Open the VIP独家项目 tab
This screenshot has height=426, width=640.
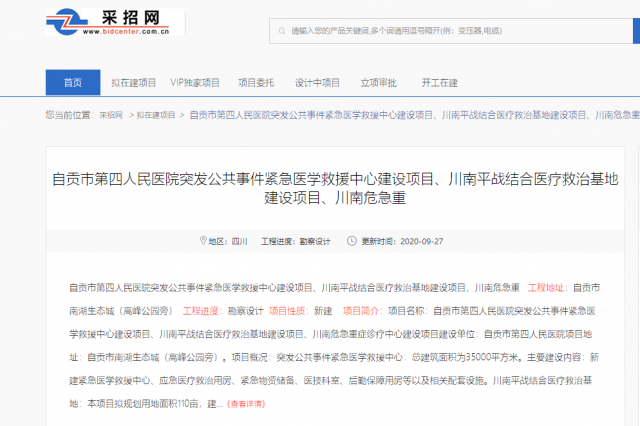click(x=195, y=82)
